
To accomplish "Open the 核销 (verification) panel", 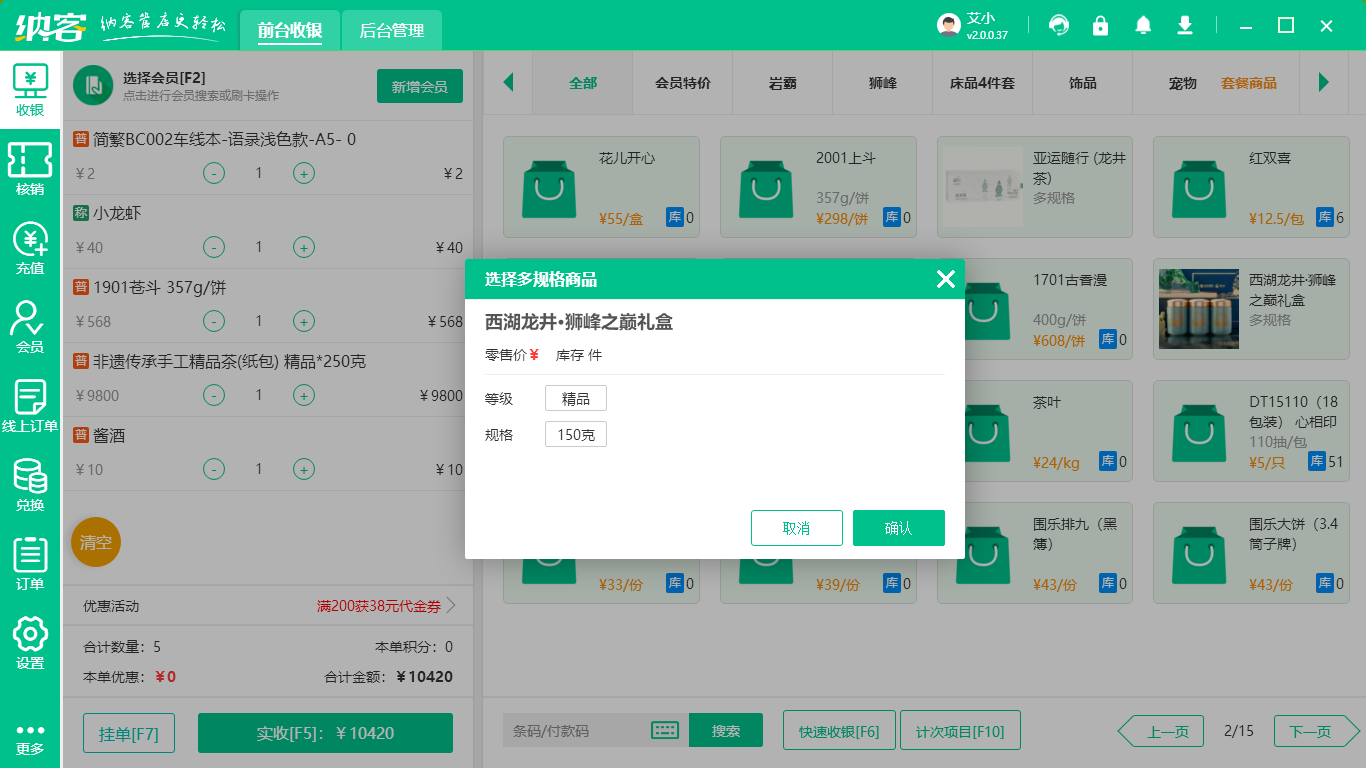I will pyautogui.click(x=30, y=166).
